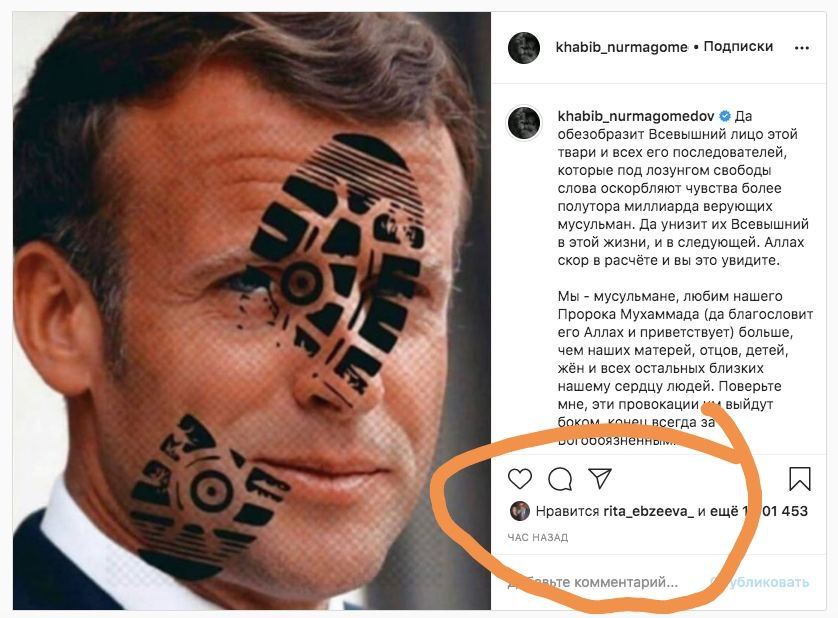Screen dimensions: 838x618
Task: Click the post photo with boot prints
Action: tap(252, 310)
